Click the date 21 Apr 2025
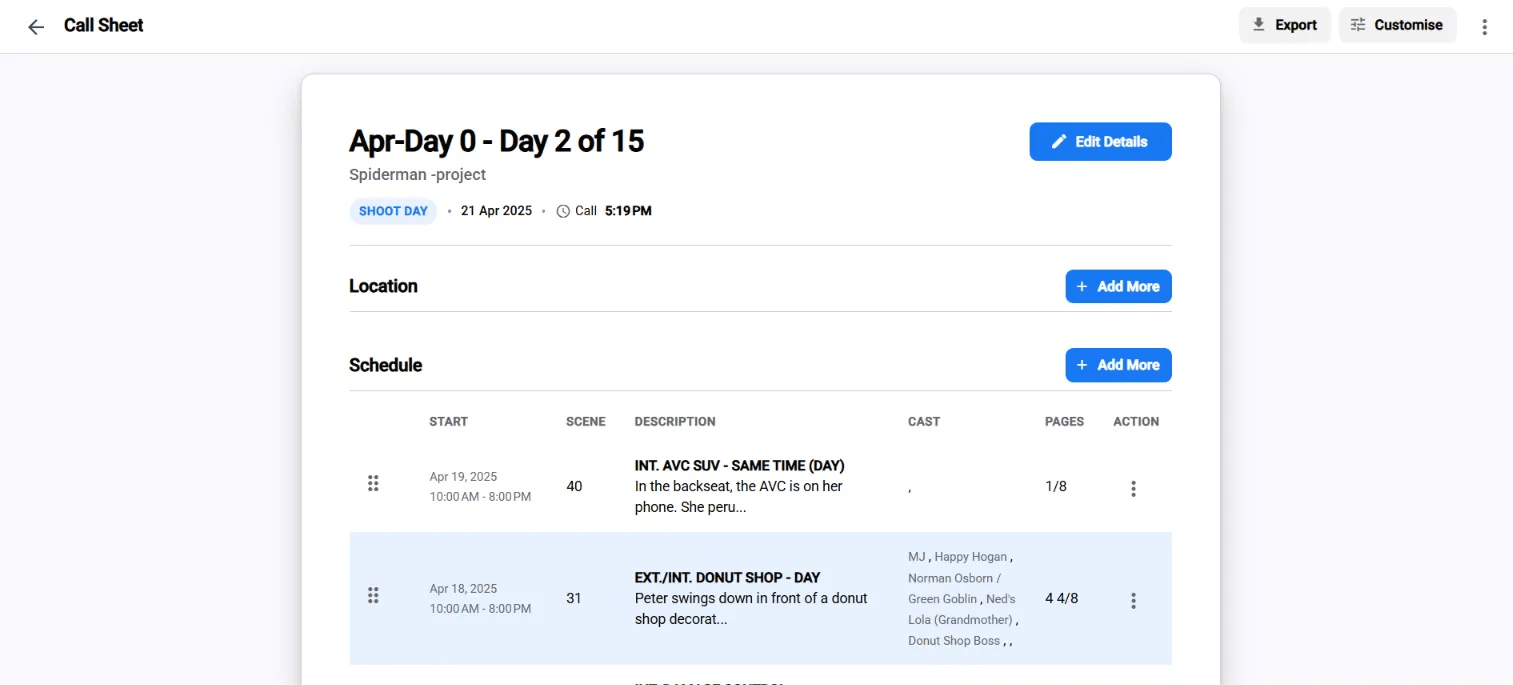The height and width of the screenshot is (685, 1513). click(496, 211)
